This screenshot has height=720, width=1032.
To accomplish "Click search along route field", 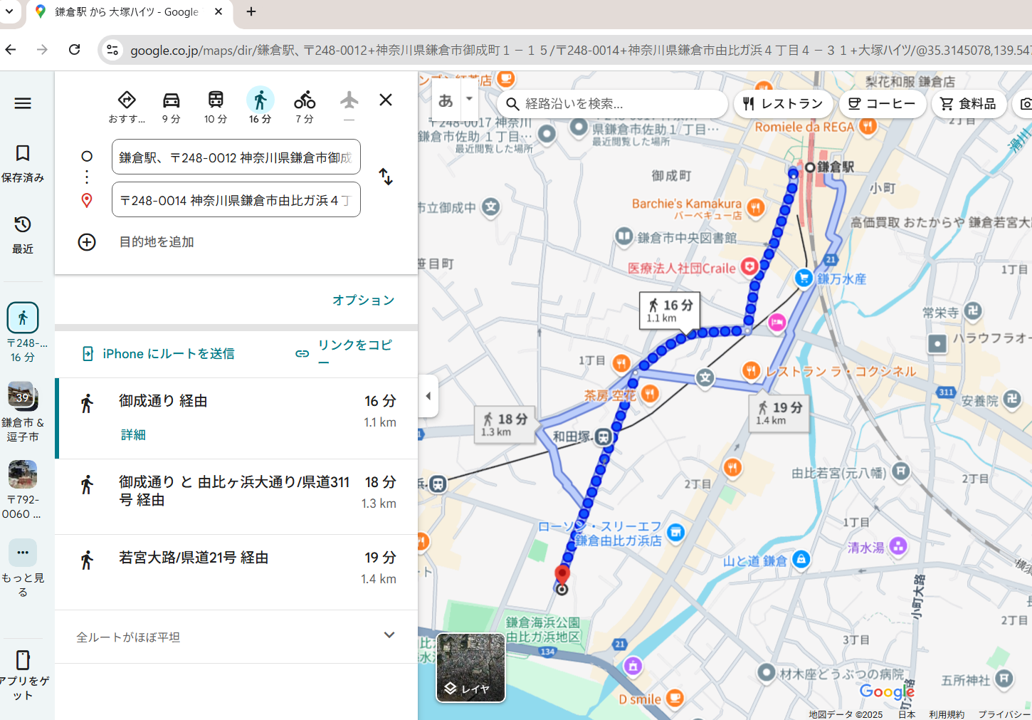I will coord(612,103).
